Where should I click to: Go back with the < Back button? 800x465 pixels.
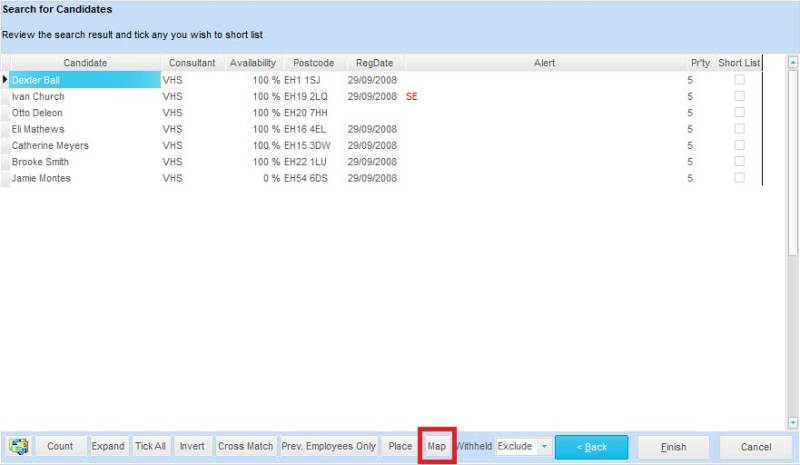click(592, 447)
